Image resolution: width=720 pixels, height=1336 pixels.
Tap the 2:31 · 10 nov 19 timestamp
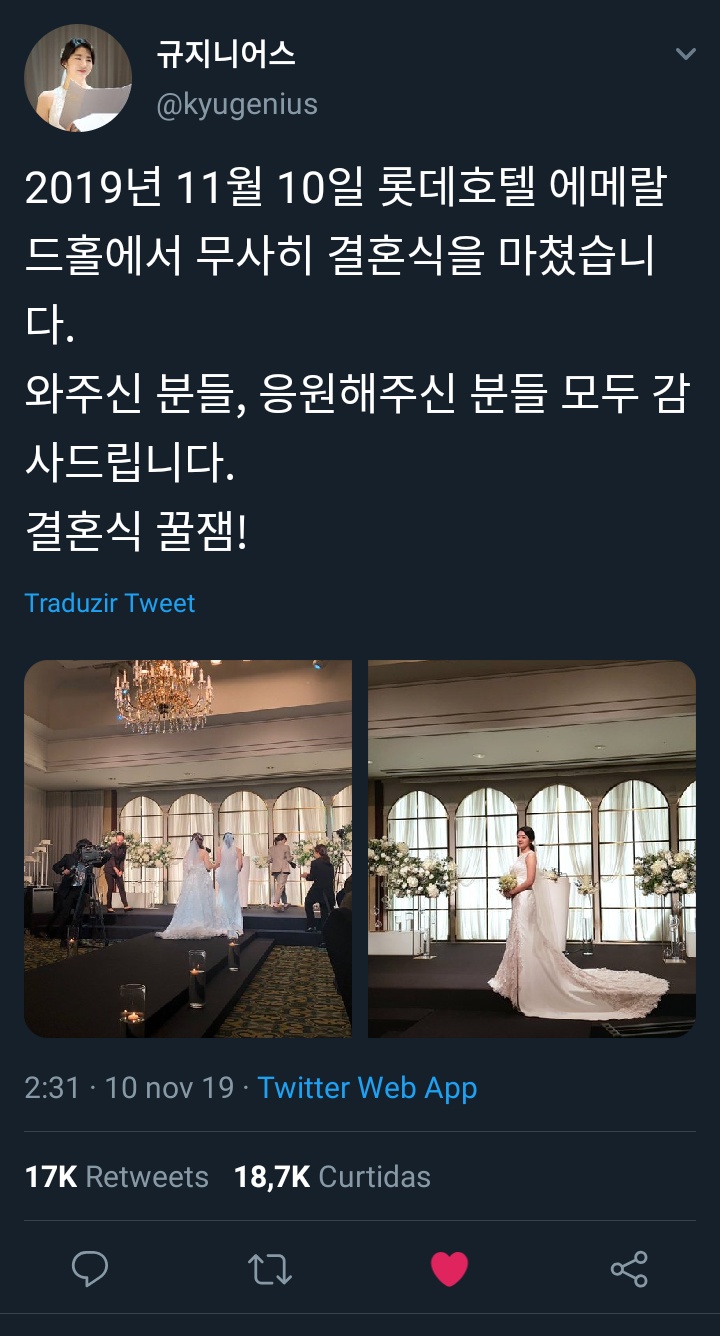(x=129, y=1088)
